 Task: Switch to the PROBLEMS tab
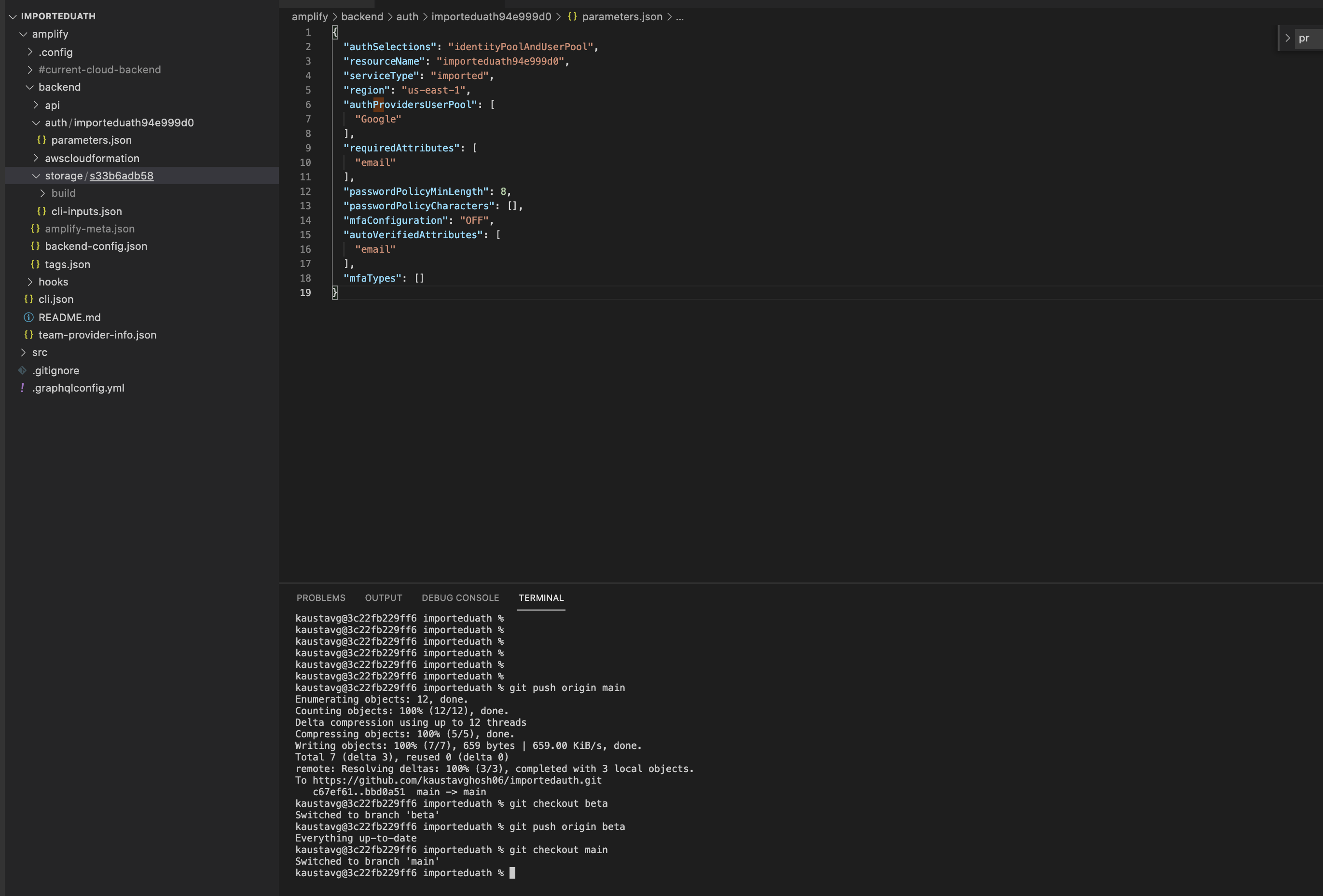click(x=320, y=598)
